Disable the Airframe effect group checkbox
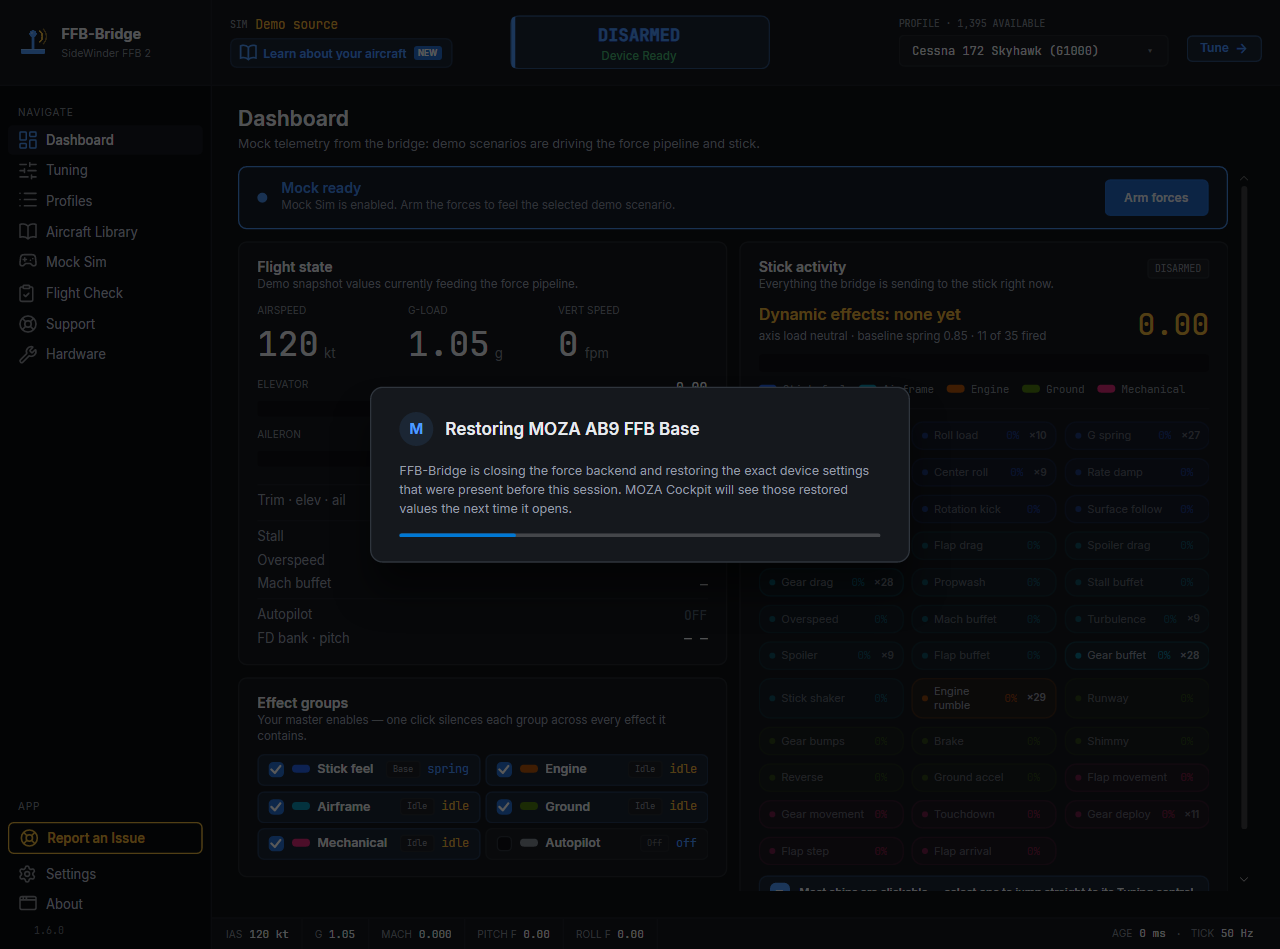1280x949 pixels. pyautogui.click(x=276, y=807)
